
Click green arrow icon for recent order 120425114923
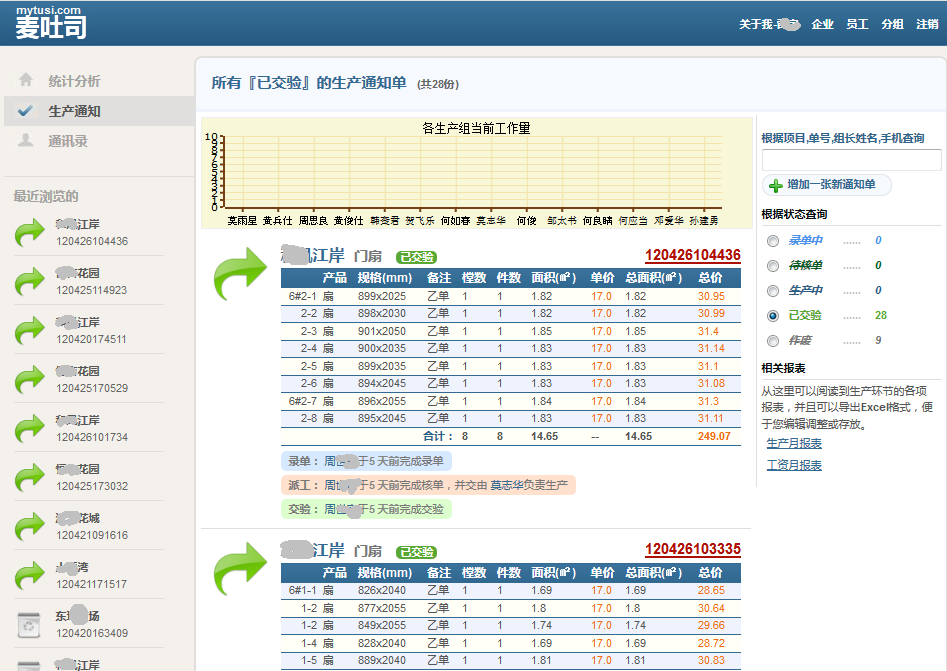coord(31,282)
